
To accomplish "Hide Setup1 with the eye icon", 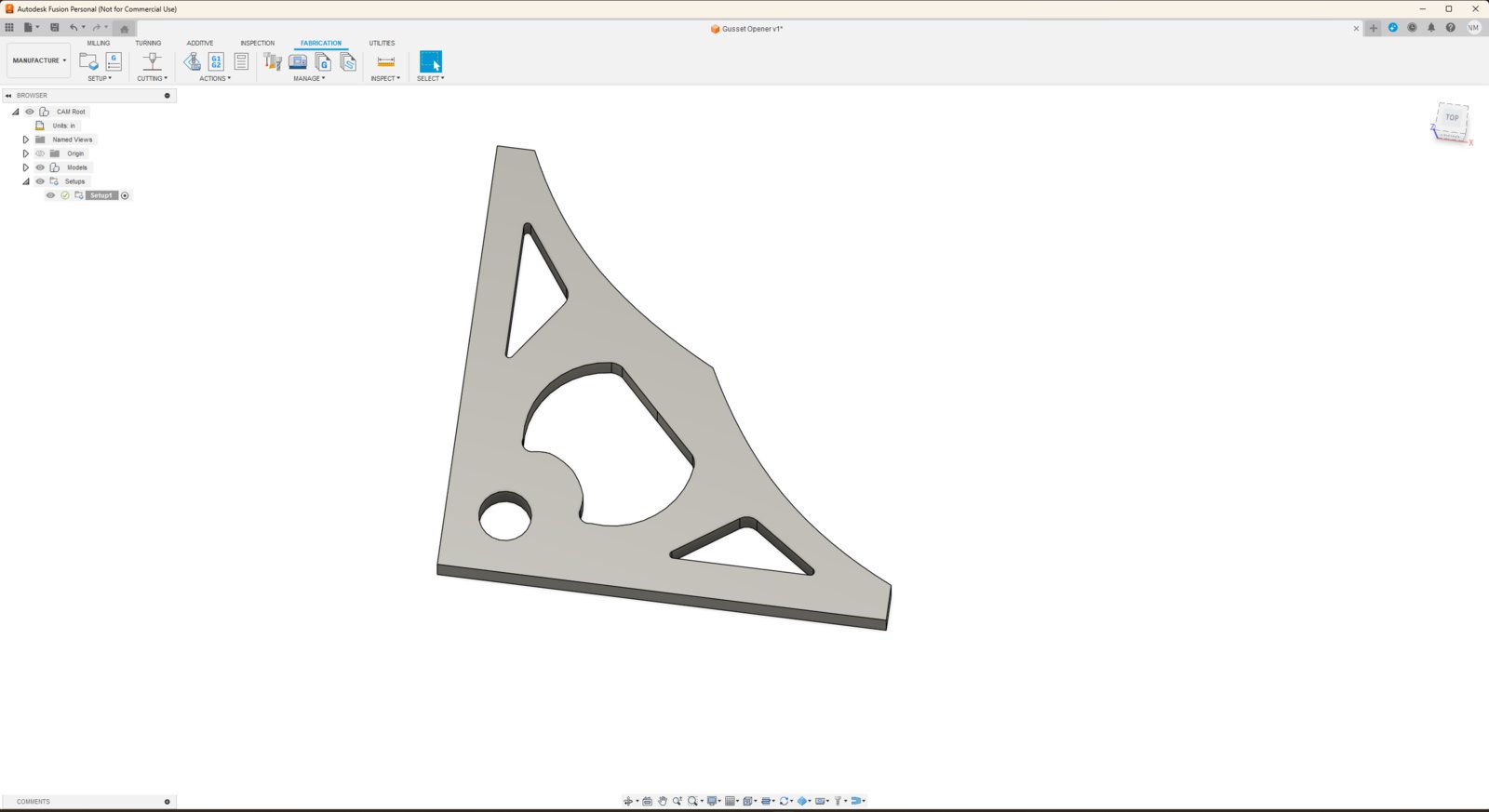I will tap(51, 195).
